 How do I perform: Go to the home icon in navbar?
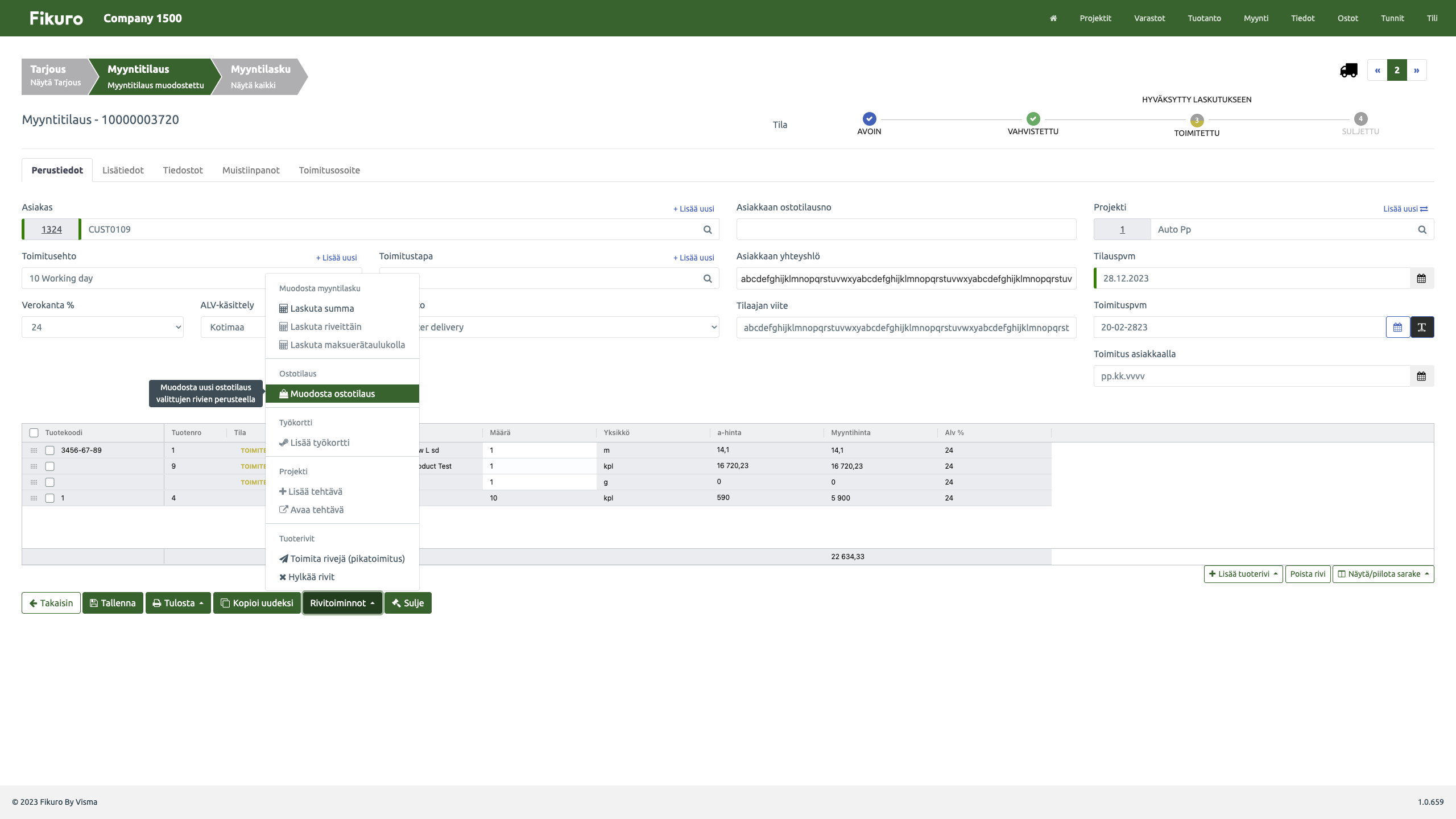pyautogui.click(x=1053, y=18)
